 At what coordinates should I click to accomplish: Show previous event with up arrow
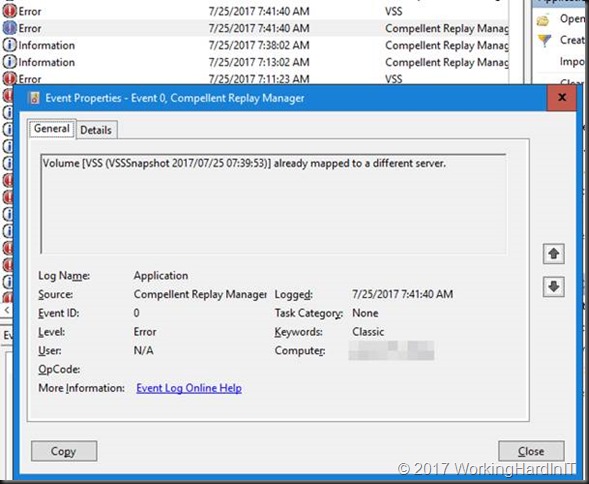(x=553, y=254)
